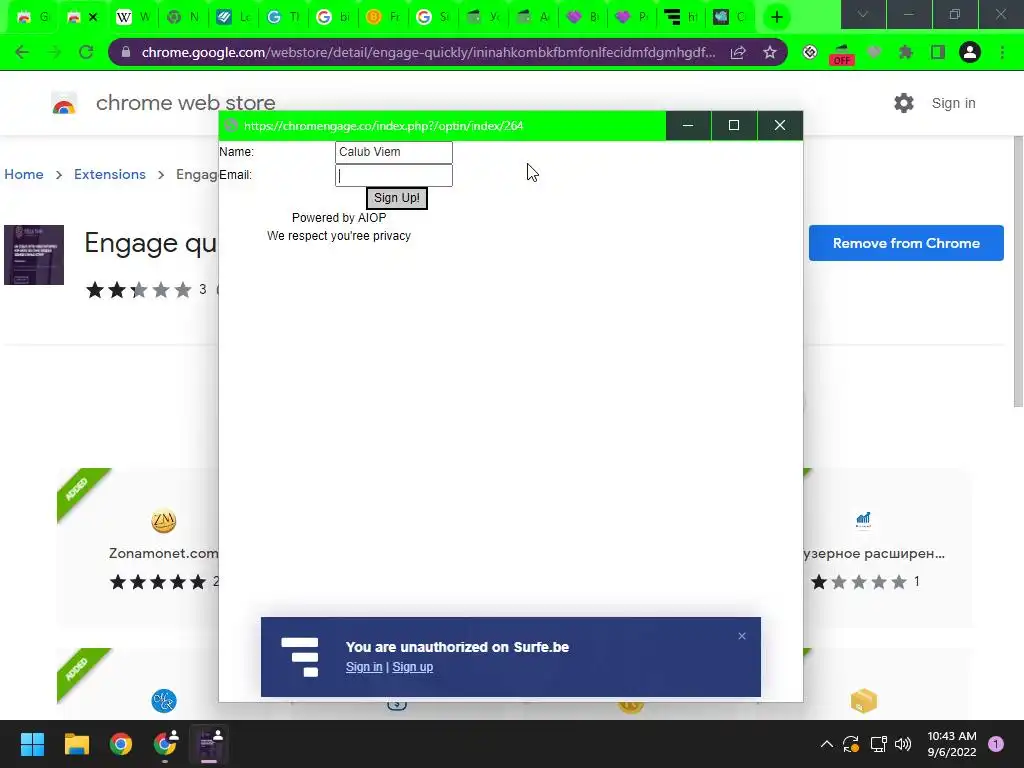
Task: Switch to the last tab labeled C
Action: coord(730,18)
